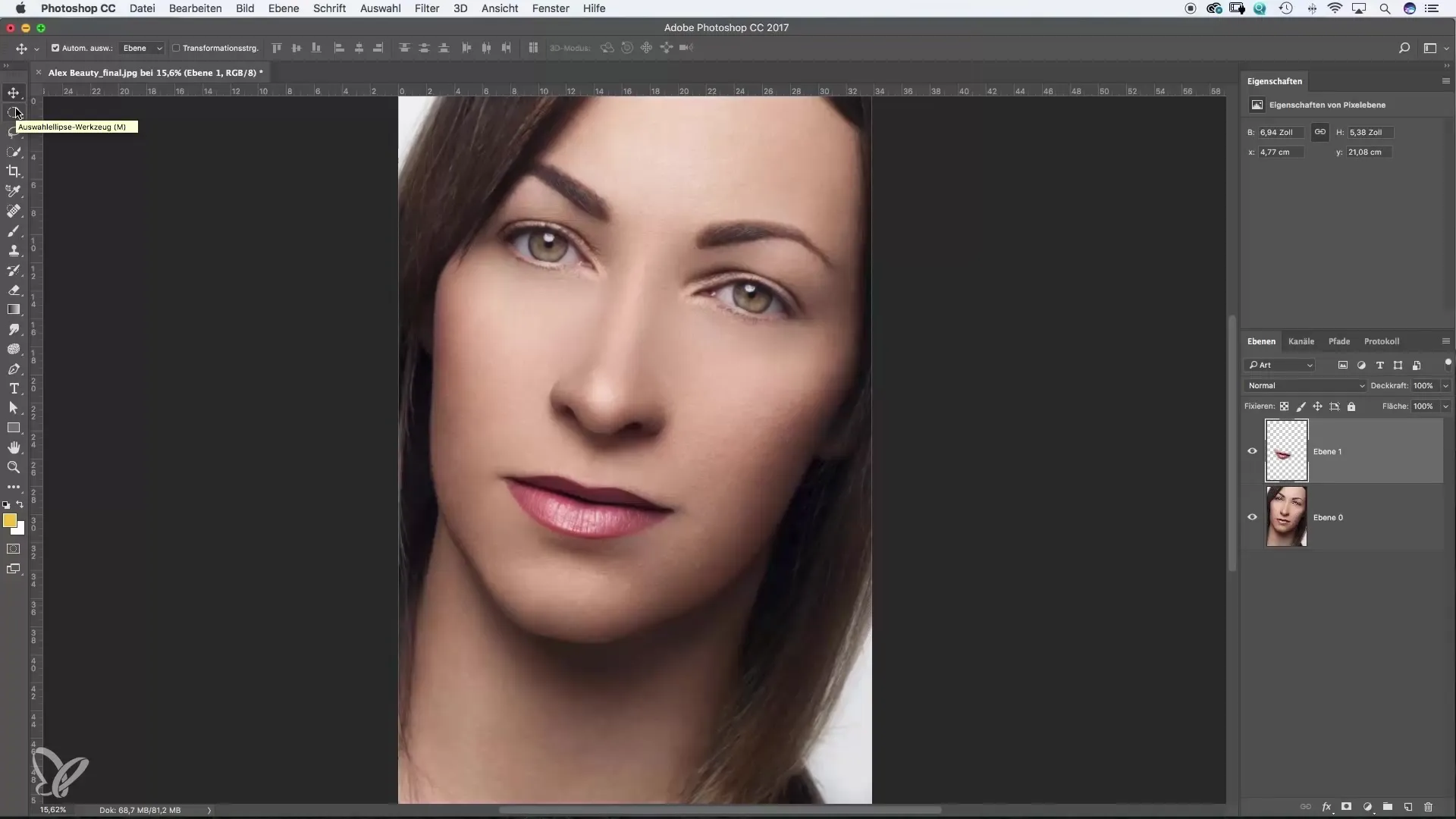1456x819 pixels.
Task: Select the Brush tool
Action: tap(14, 231)
